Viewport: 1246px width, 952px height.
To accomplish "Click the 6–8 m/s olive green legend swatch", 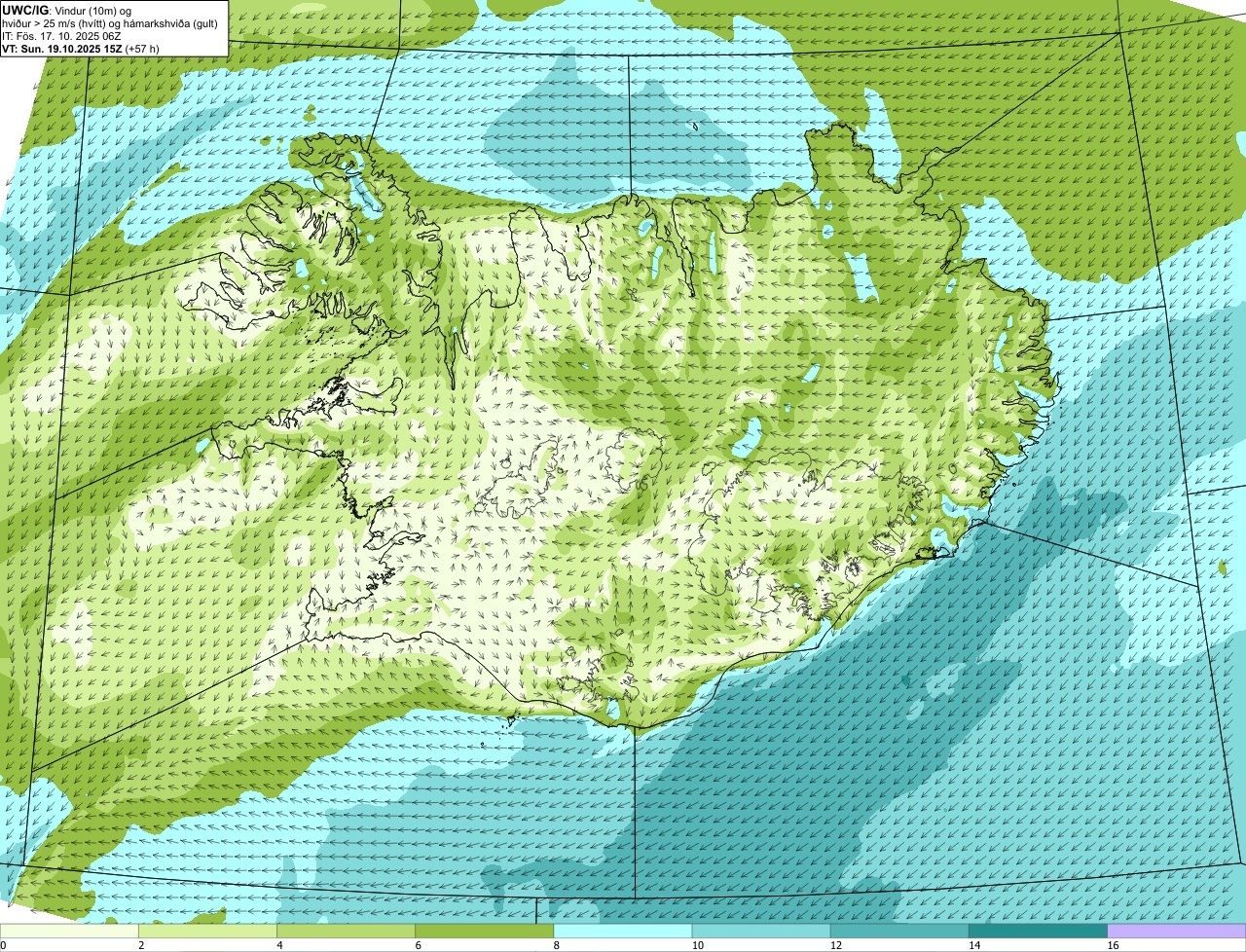I will click(485, 932).
